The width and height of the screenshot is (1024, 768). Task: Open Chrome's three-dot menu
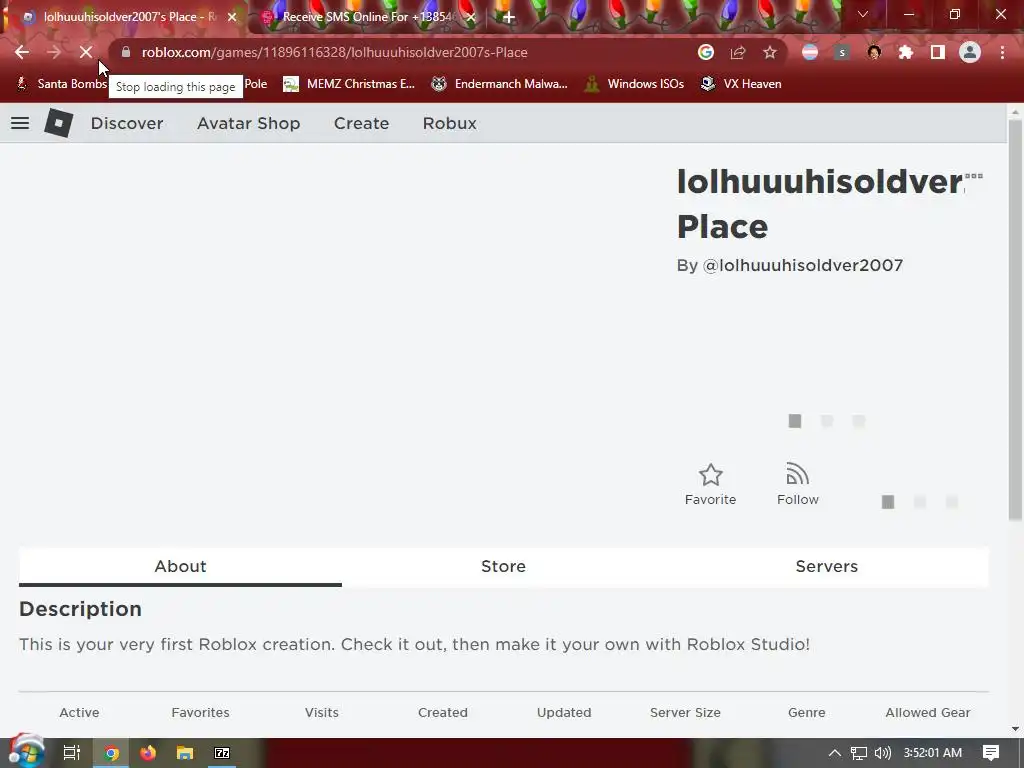coord(1002,52)
